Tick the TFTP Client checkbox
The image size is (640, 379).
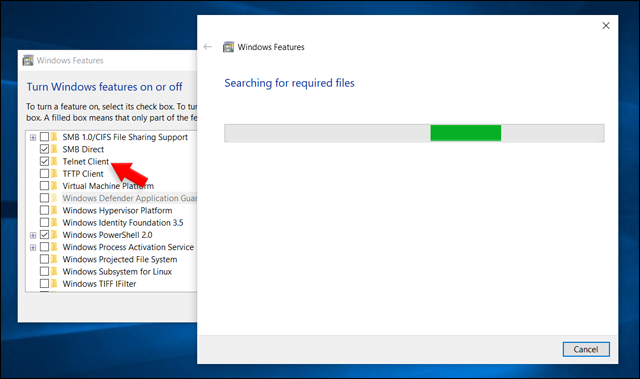(x=44, y=173)
